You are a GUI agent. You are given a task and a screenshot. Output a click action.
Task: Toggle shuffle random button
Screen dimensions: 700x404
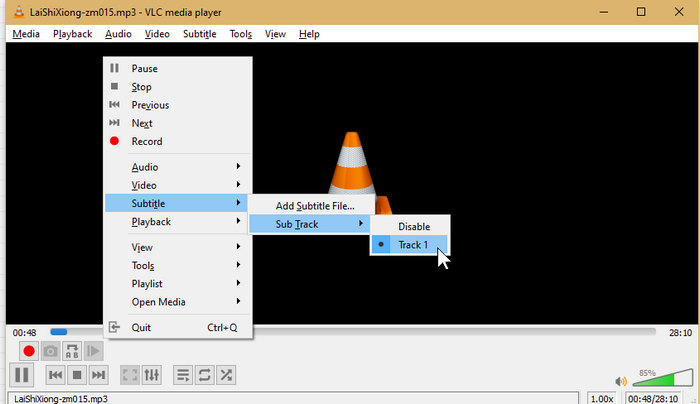click(x=226, y=375)
